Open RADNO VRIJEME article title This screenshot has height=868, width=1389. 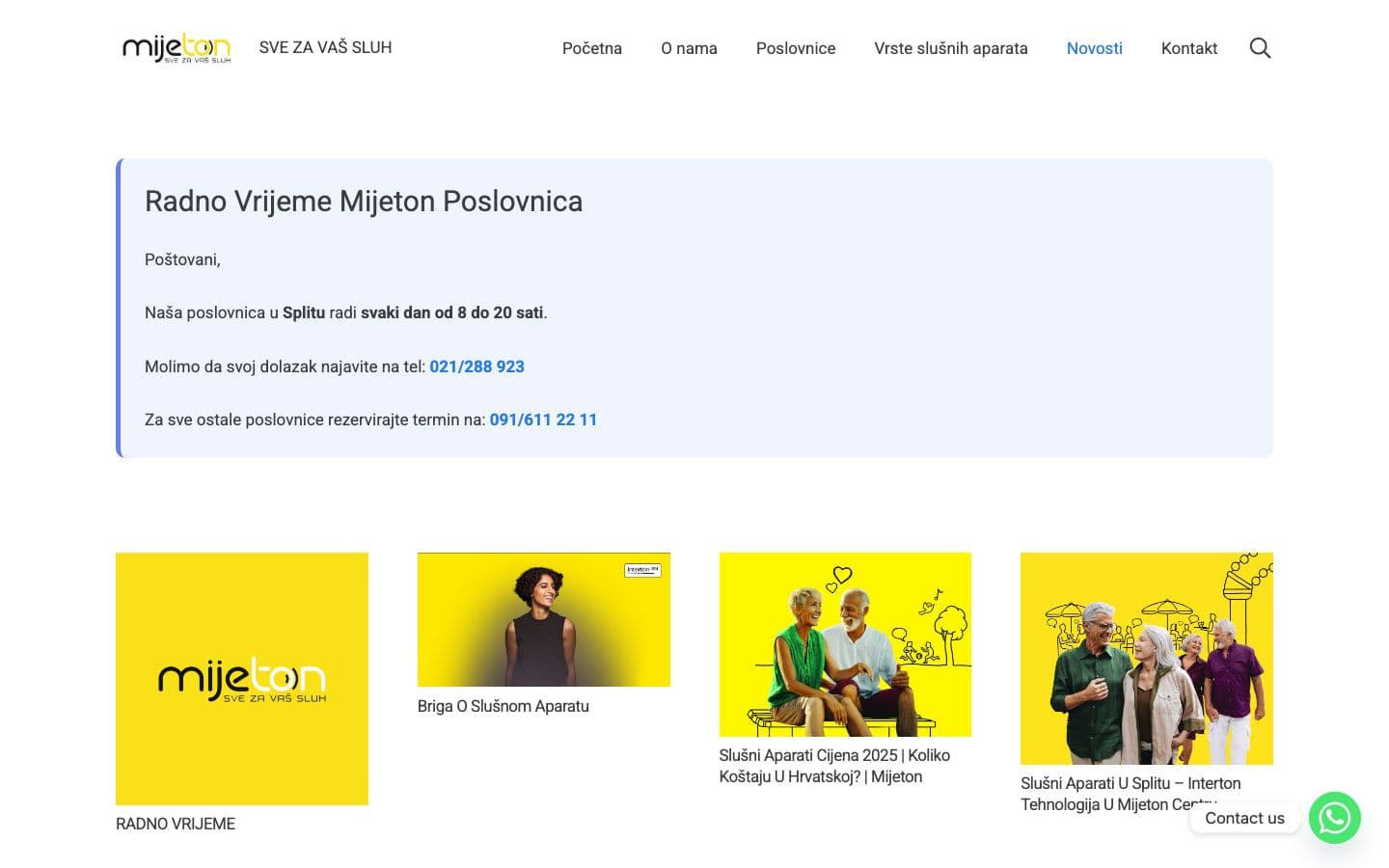[x=176, y=824]
